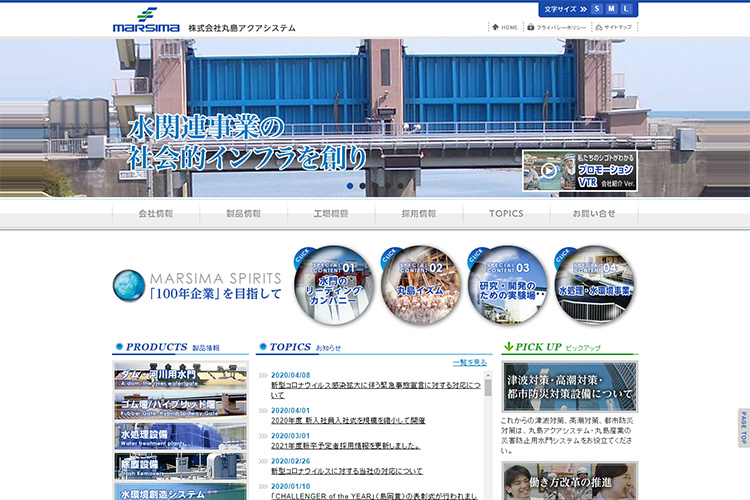Open 水処理設備 product banner
750x500 pixels.
[180, 436]
